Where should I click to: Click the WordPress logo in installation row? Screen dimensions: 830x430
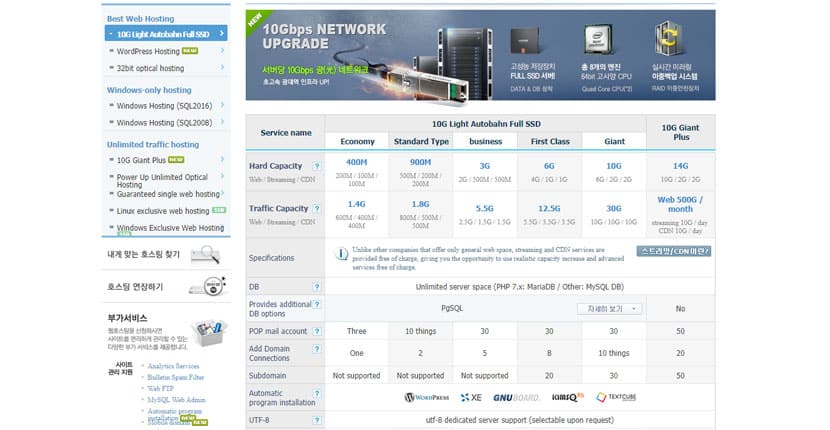coord(427,397)
